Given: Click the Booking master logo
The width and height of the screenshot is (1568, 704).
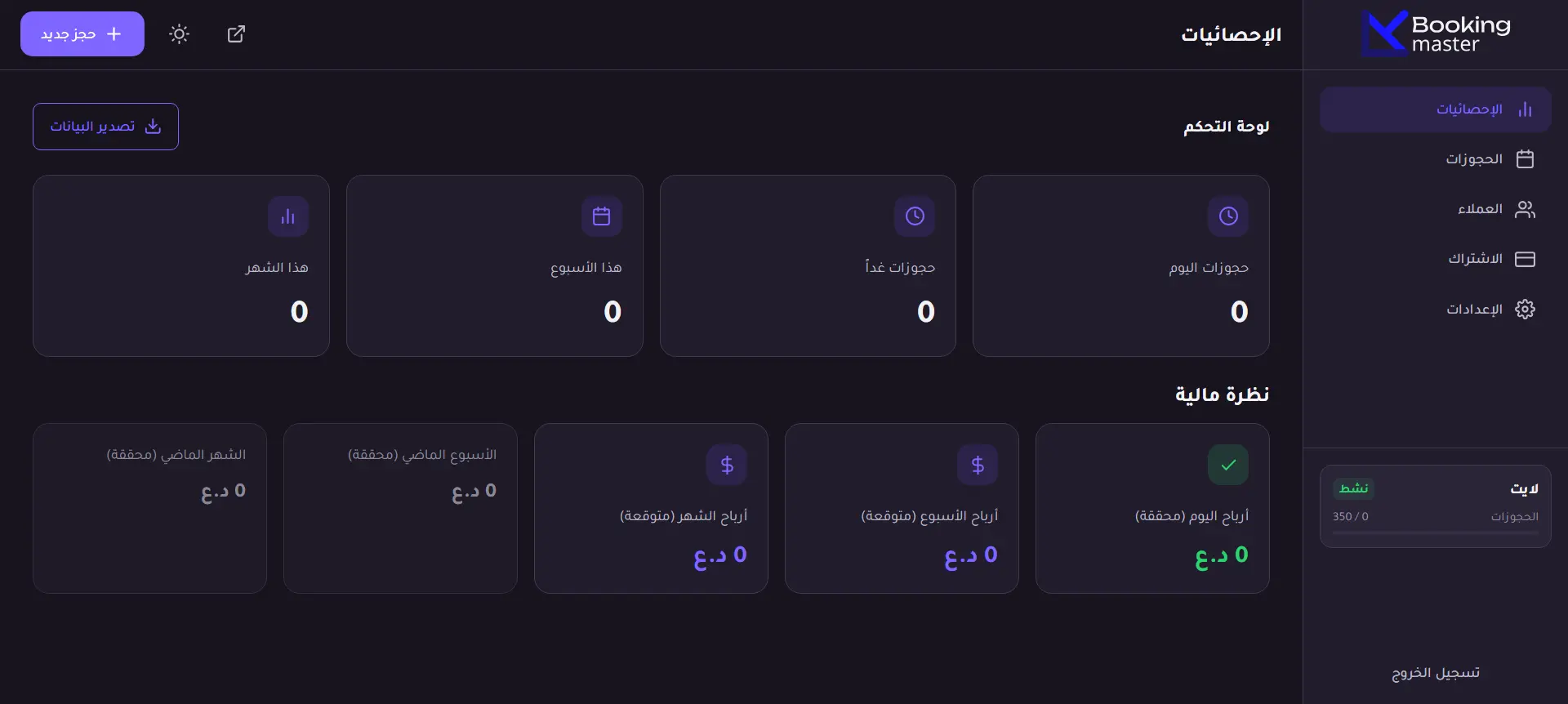Looking at the screenshot, I should click(x=1436, y=34).
